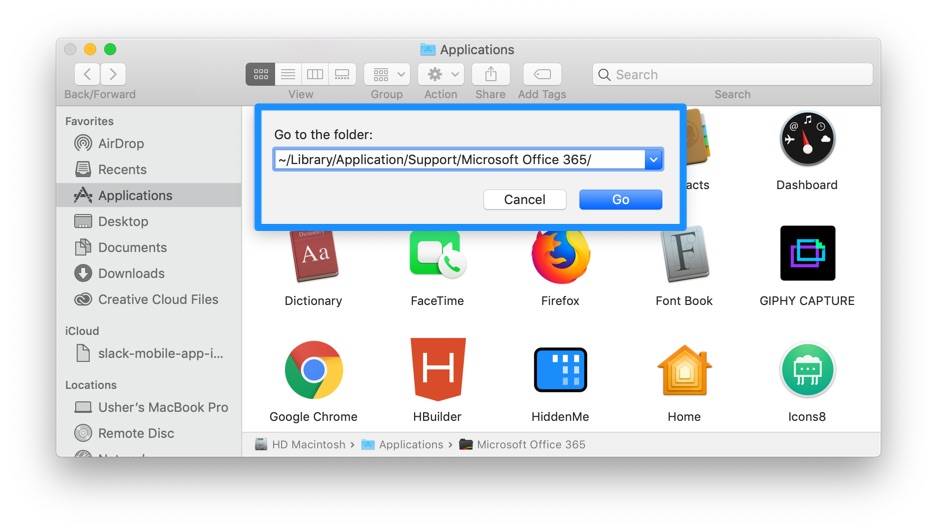This screenshot has width=937, height=531.
Task: Click the iCloud section header
Action: (x=82, y=331)
